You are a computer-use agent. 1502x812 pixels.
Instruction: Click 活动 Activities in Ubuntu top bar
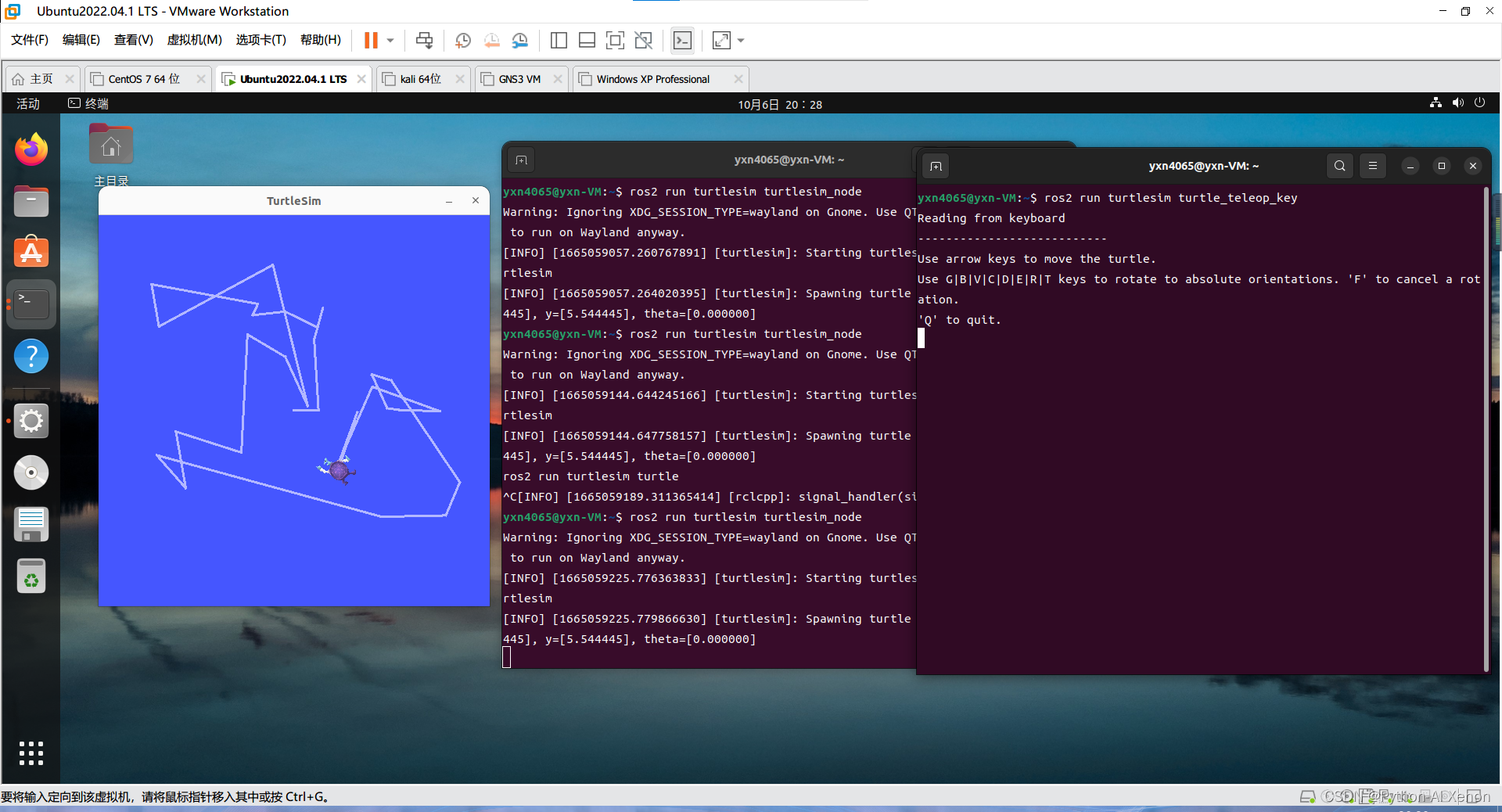tap(28, 104)
